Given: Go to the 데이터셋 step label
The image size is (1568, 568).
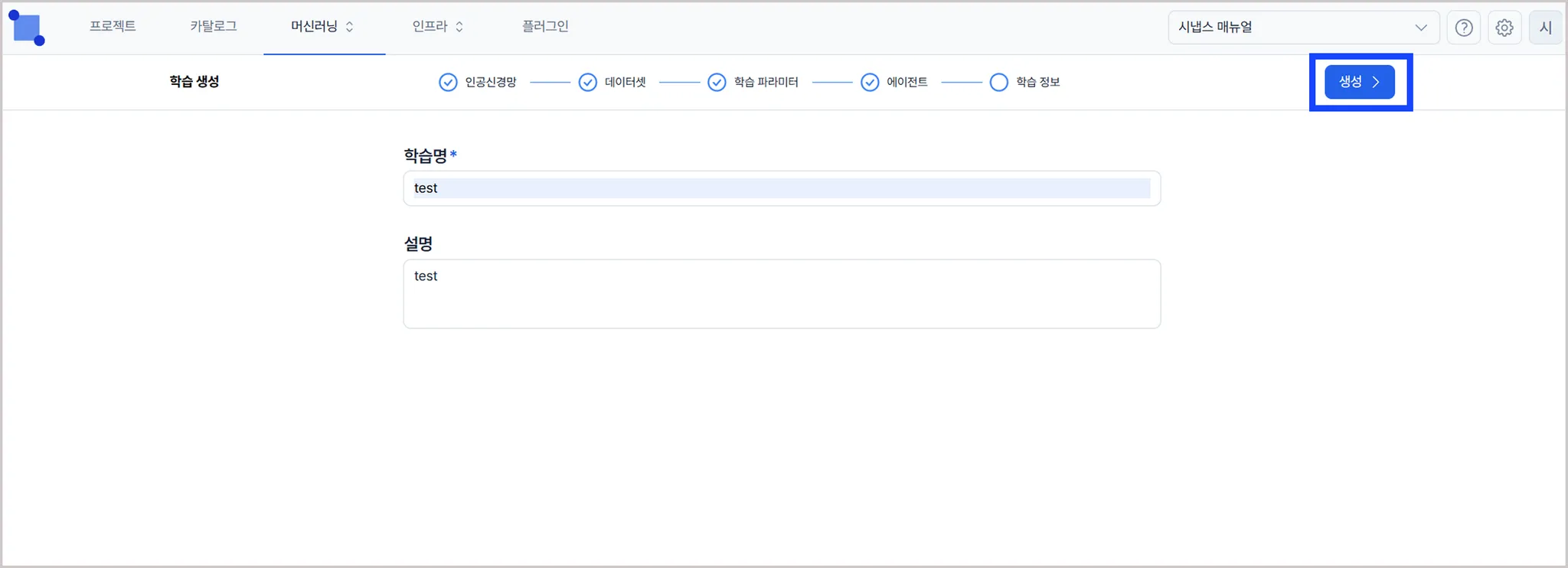Looking at the screenshot, I should [x=626, y=82].
